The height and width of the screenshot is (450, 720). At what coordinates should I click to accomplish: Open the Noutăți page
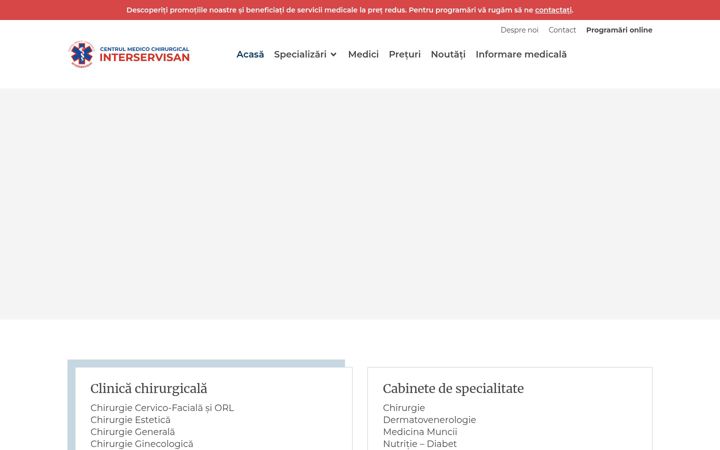click(x=448, y=54)
